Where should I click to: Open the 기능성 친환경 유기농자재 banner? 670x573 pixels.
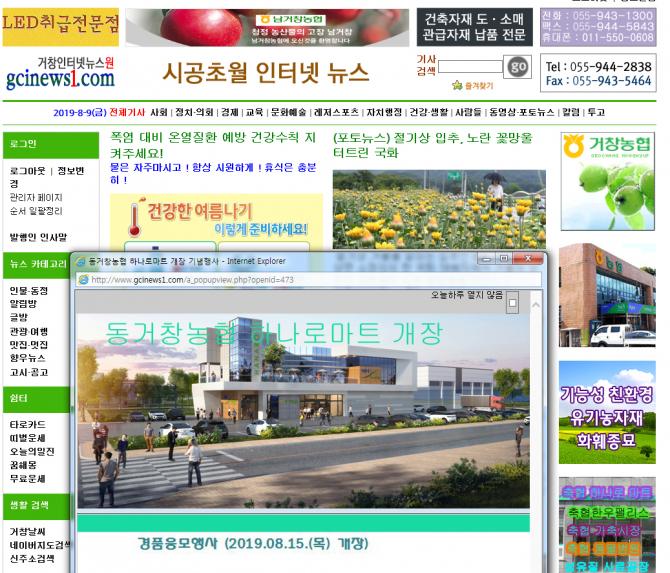click(607, 412)
